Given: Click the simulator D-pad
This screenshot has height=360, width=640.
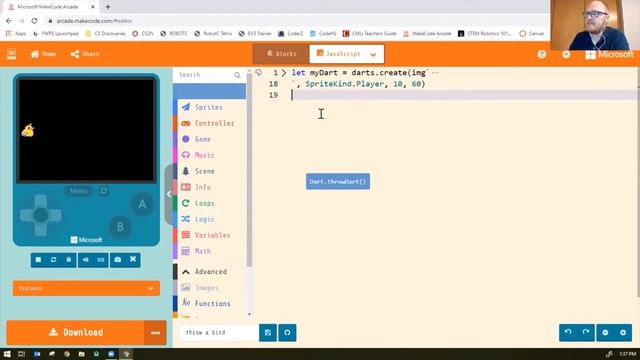Looking at the screenshot, I should 40,215.
